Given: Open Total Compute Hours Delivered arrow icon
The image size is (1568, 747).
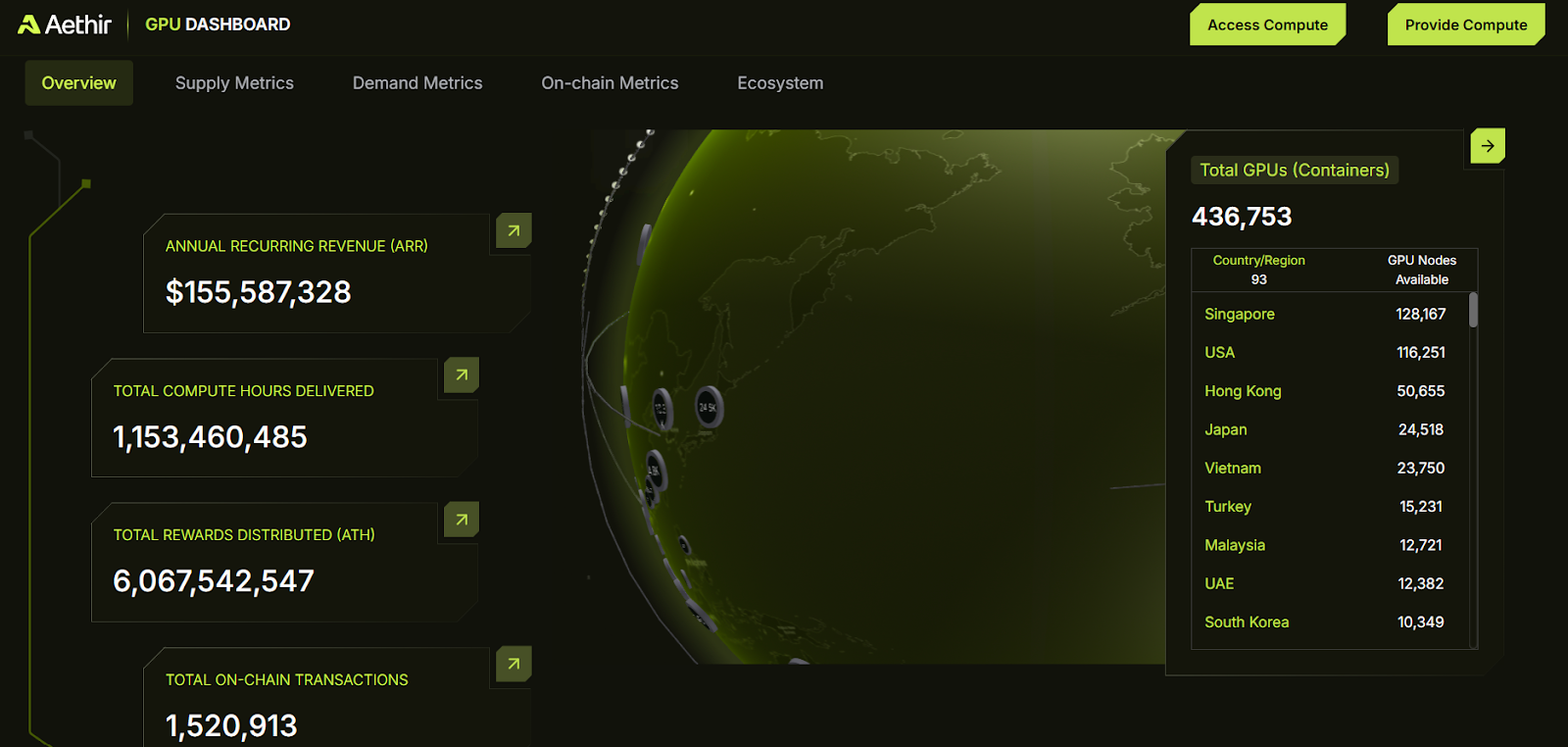Looking at the screenshot, I should (462, 374).
